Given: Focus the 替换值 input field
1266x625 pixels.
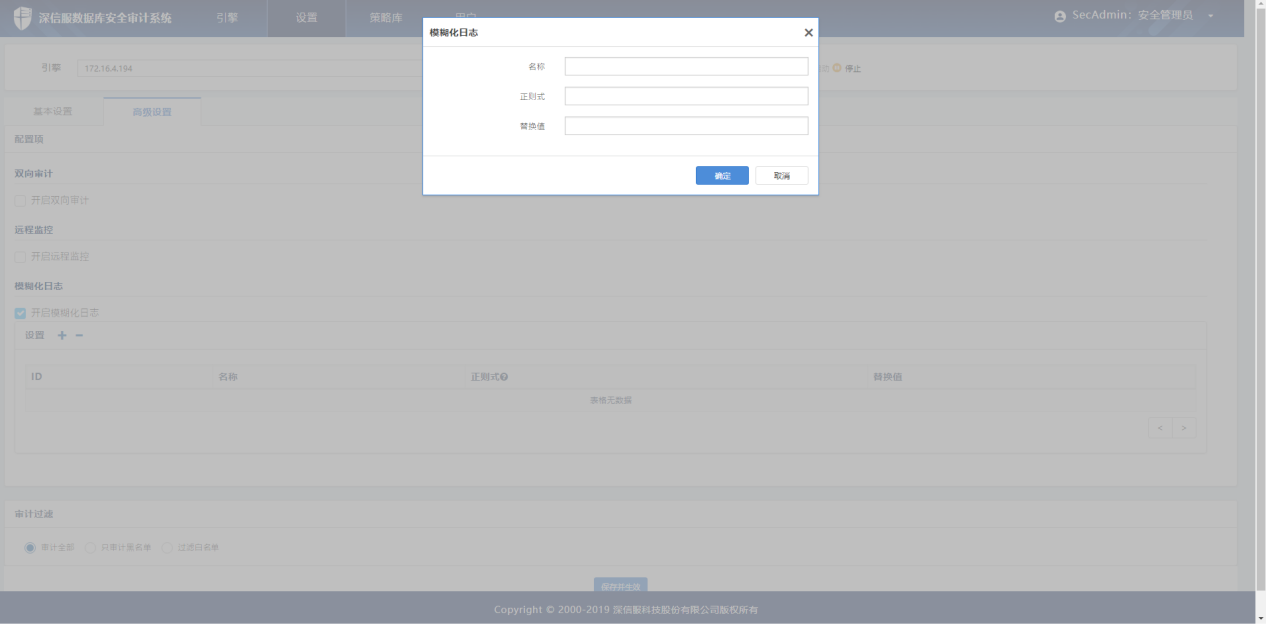Looking at the screenshot, I should pyautogui.click(x=686, y=126).
